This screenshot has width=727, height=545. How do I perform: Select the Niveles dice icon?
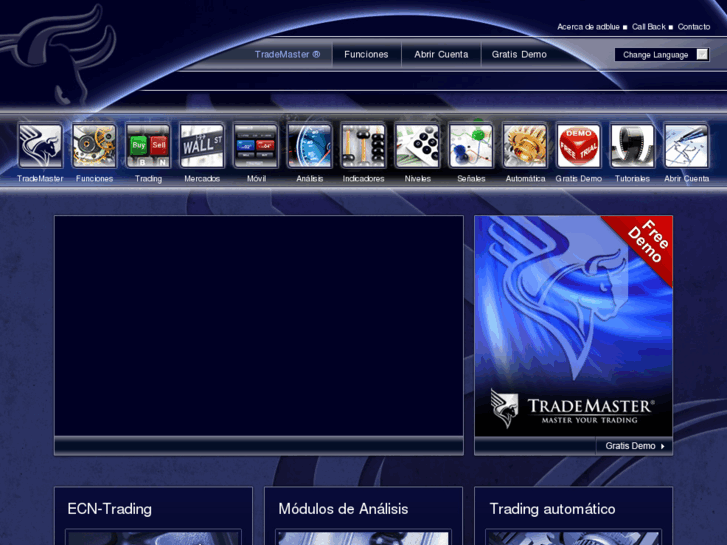pyautogui.click(x=417, y=146)
